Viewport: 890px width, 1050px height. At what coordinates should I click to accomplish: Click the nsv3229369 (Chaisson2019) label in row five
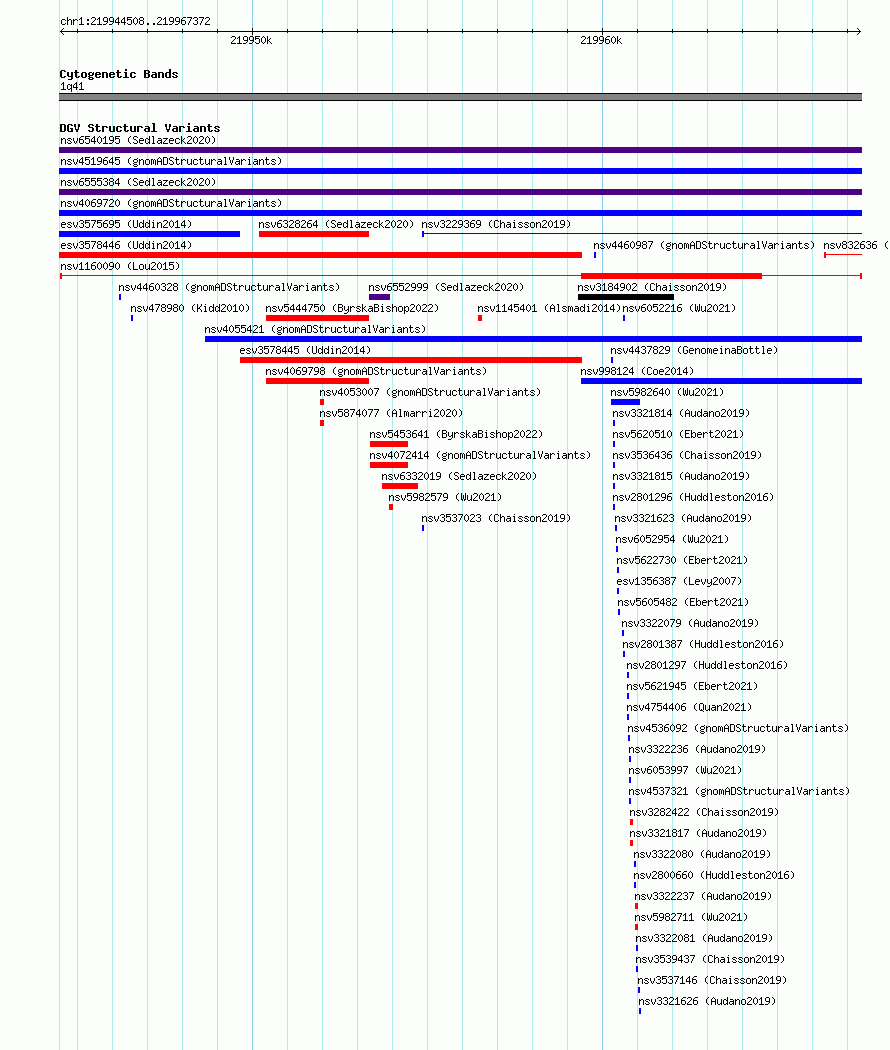(x=496, y=224)
